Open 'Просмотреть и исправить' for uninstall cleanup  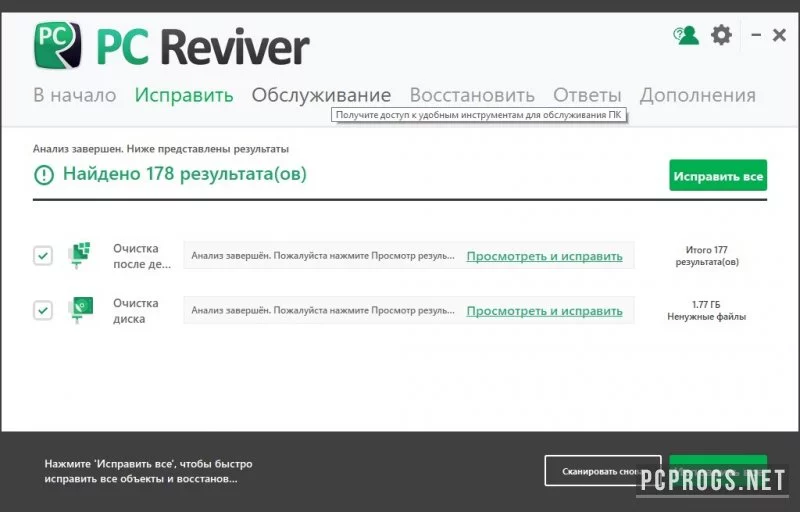click(544, 256)
